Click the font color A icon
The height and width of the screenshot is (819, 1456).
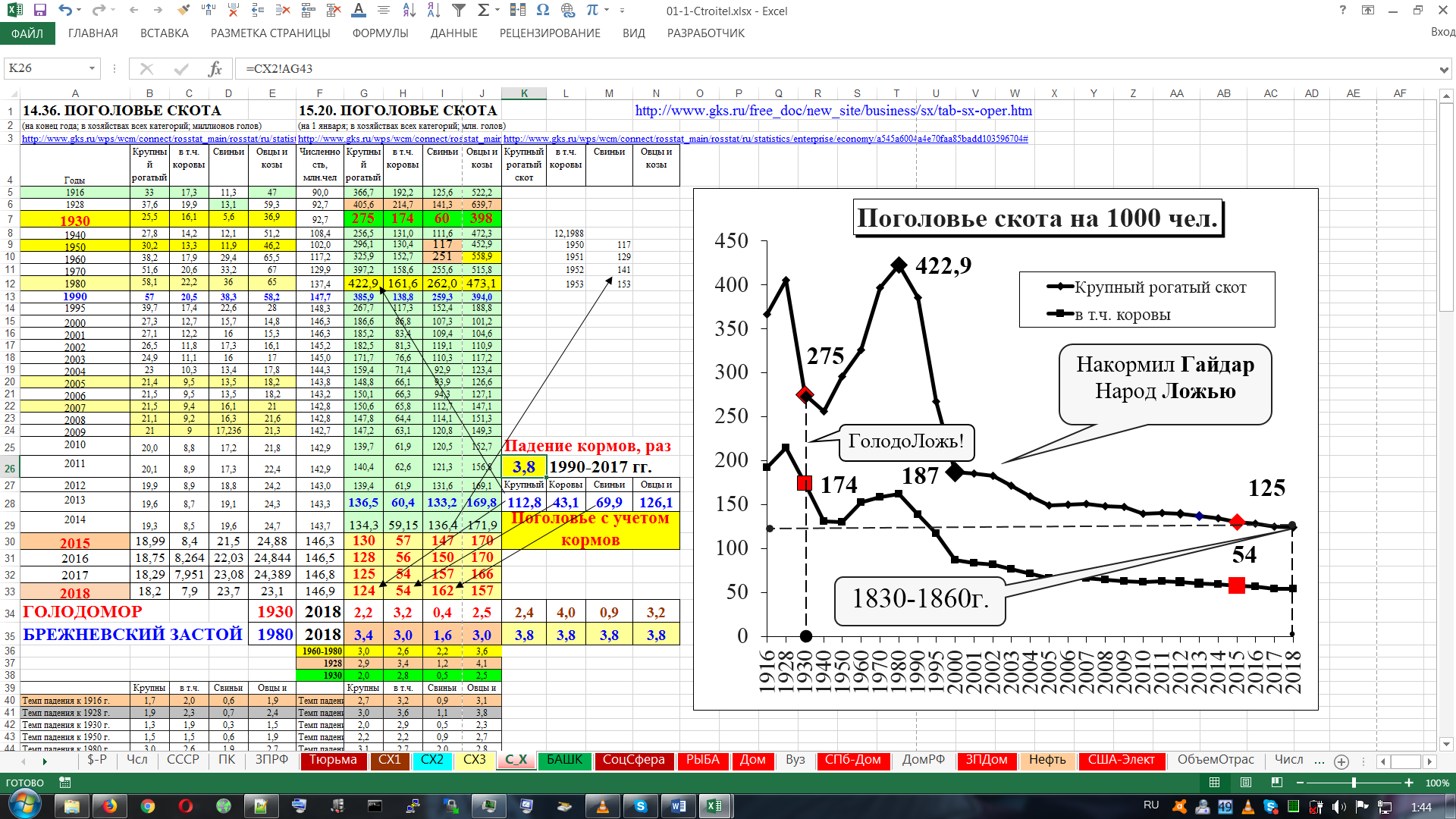[x=359, y=11]
